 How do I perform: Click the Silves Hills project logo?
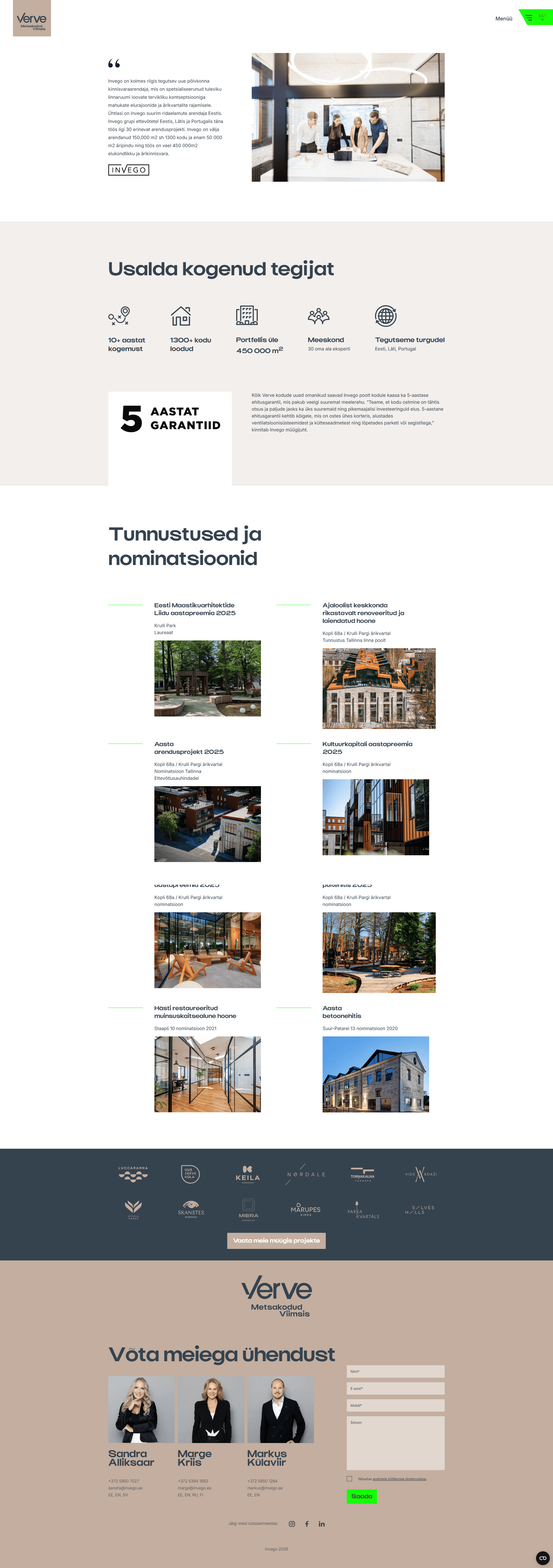420,1209
